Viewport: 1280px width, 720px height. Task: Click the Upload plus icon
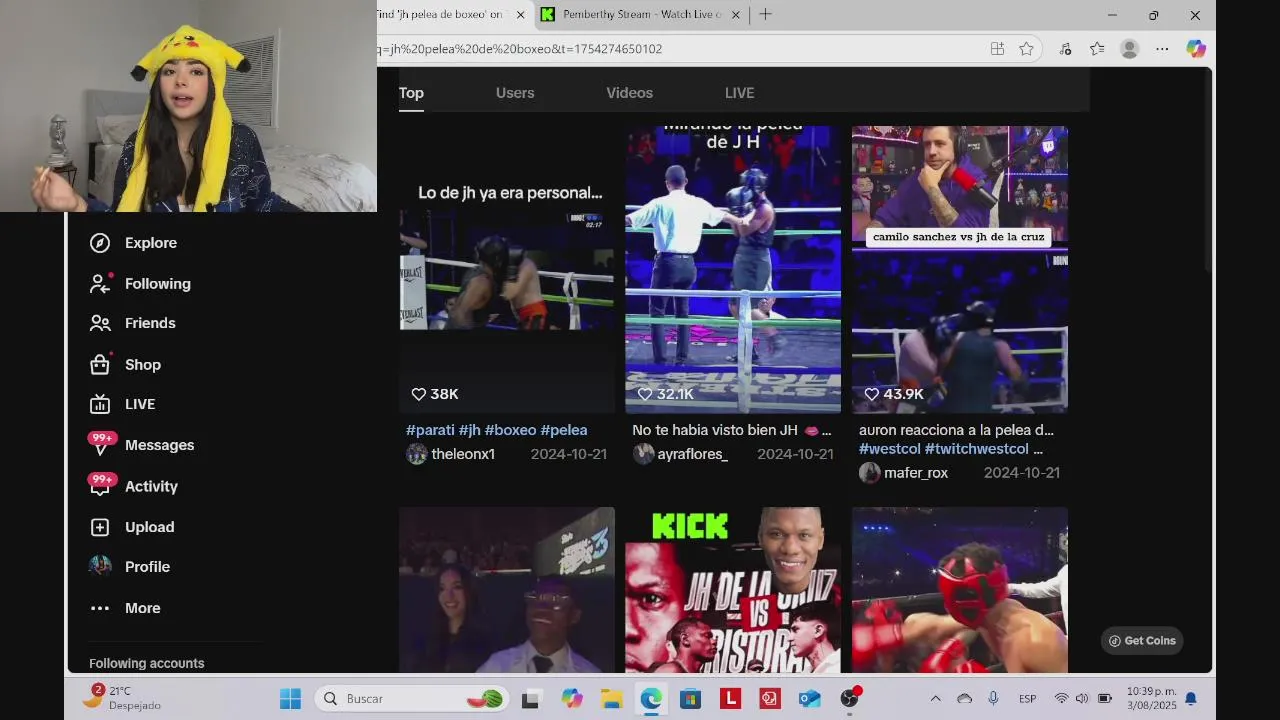click(x=100, y=527)
